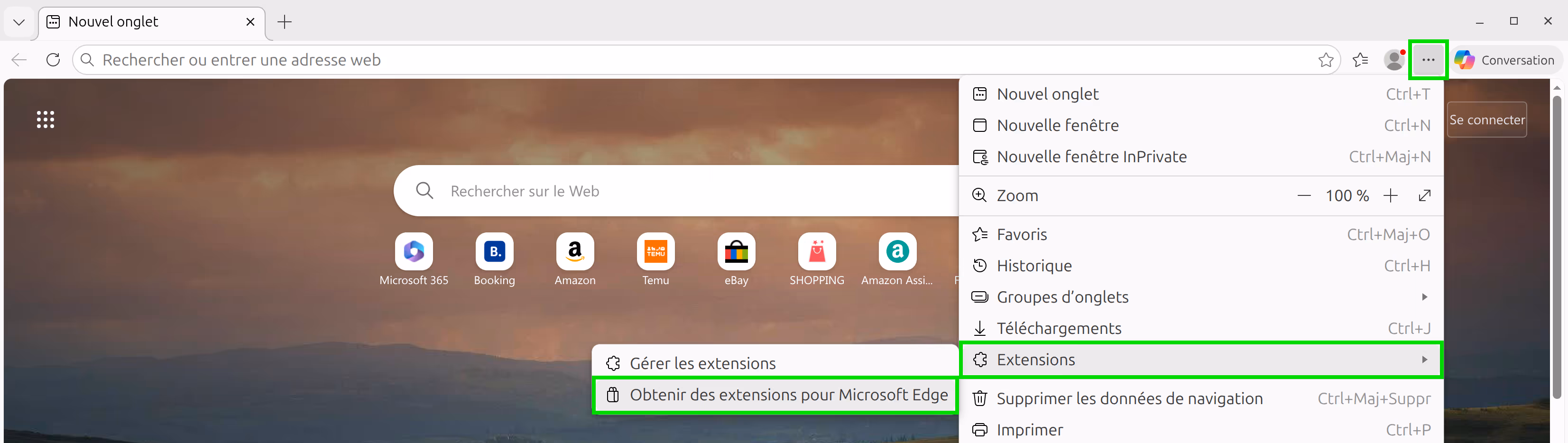Open the Extensions submenu entry
1568x443 pixels.
tap(1200, 360)
